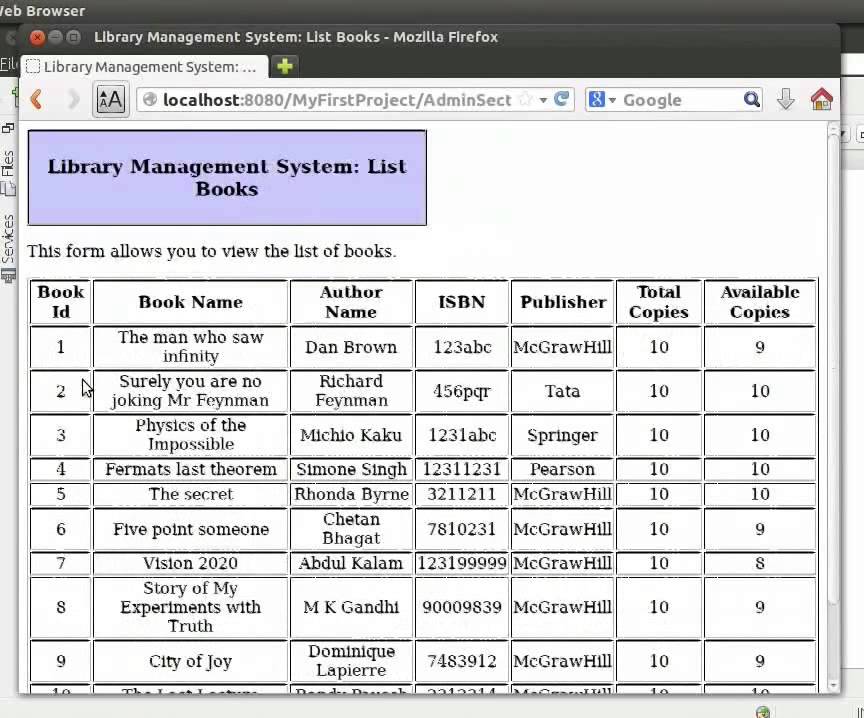Screen dimensions: 864x718
Task: Select 'Physics of the Impossible' cell
Action: pyautogui.click(x=191, y=435)
